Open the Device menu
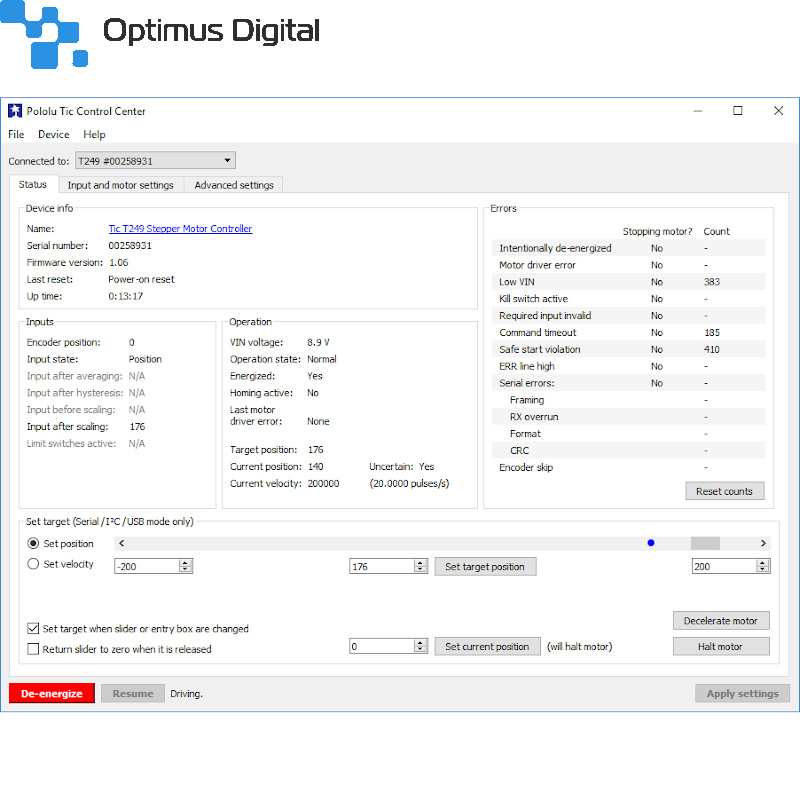This screenshot has width=800, height=800. (x=54, y=134)
